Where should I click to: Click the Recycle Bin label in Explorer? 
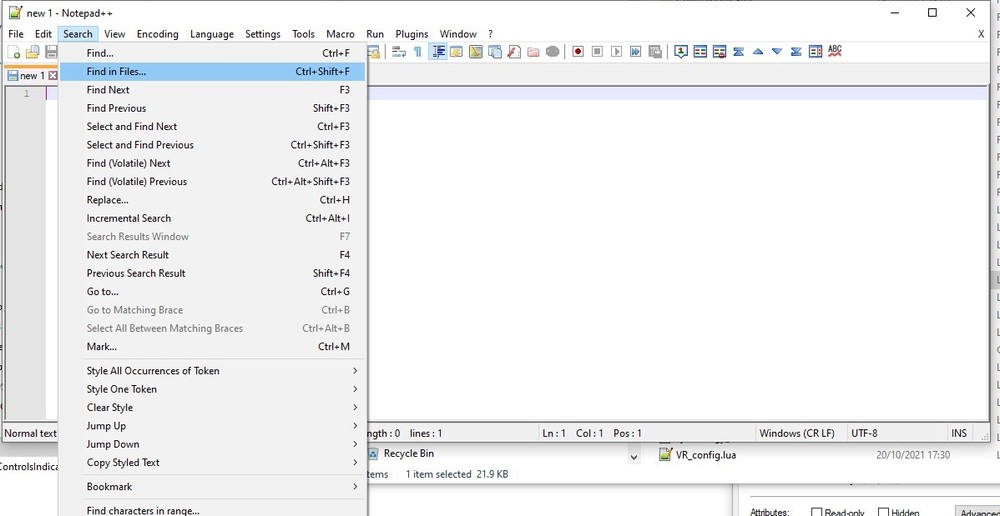pyautogui.click(x=409, y=453)
